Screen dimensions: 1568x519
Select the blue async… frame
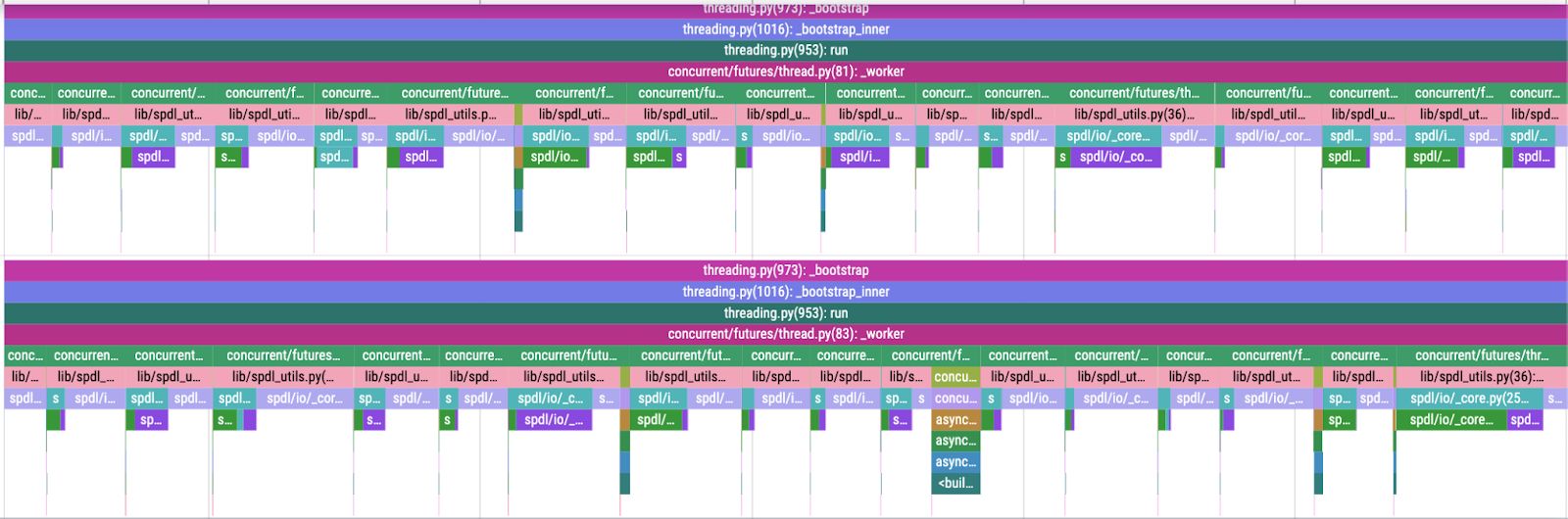[955, 461]
